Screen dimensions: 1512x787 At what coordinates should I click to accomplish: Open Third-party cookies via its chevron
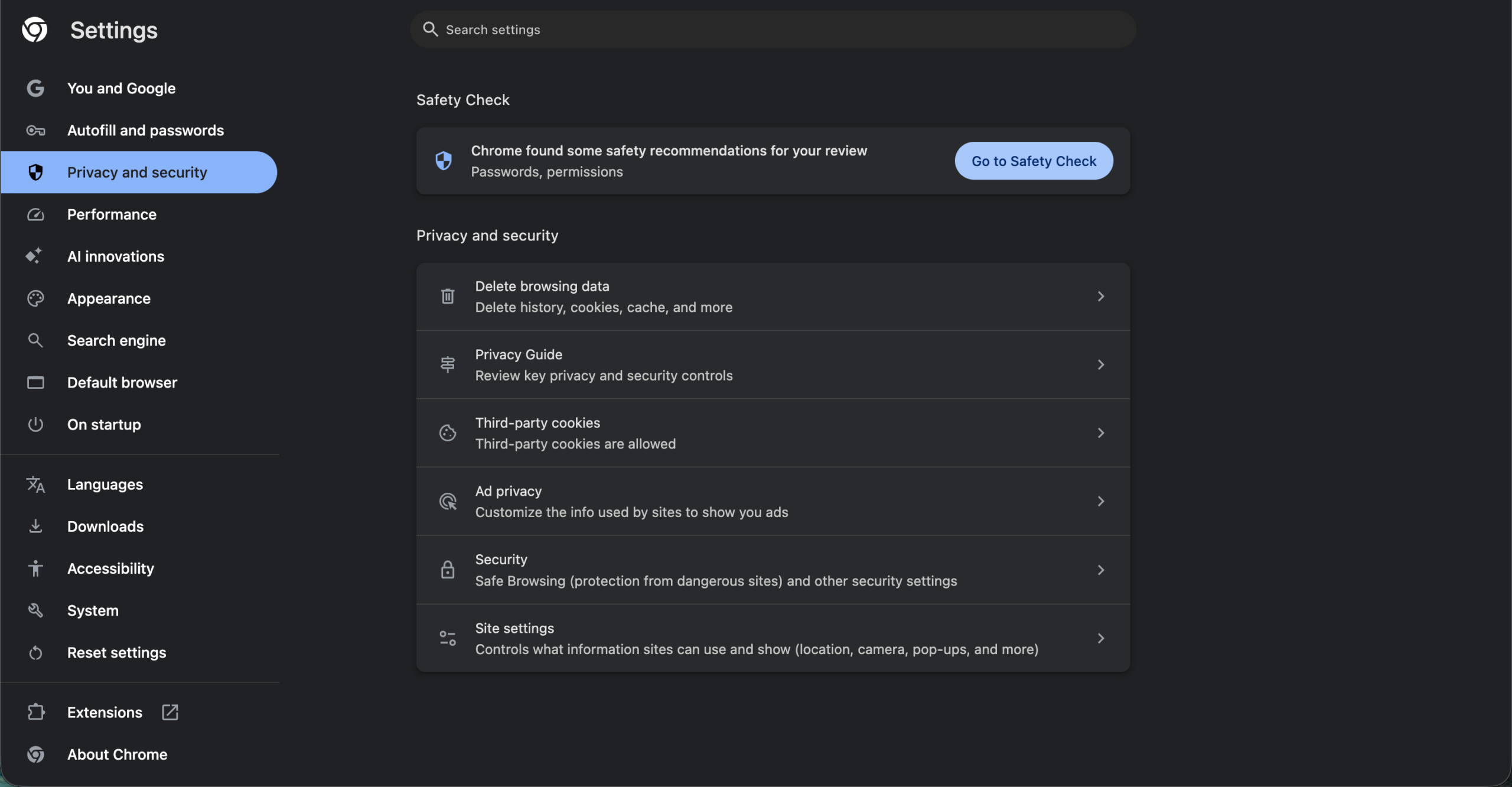(1100, 433)
